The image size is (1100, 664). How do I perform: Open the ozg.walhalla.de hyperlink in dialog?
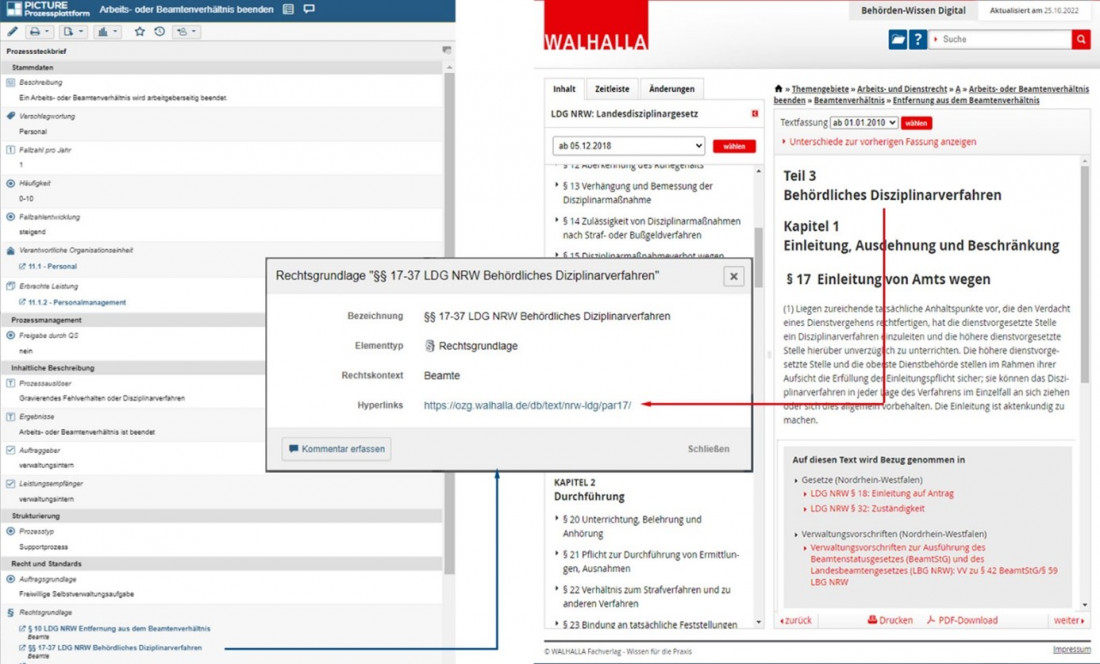tap(527, 405)
